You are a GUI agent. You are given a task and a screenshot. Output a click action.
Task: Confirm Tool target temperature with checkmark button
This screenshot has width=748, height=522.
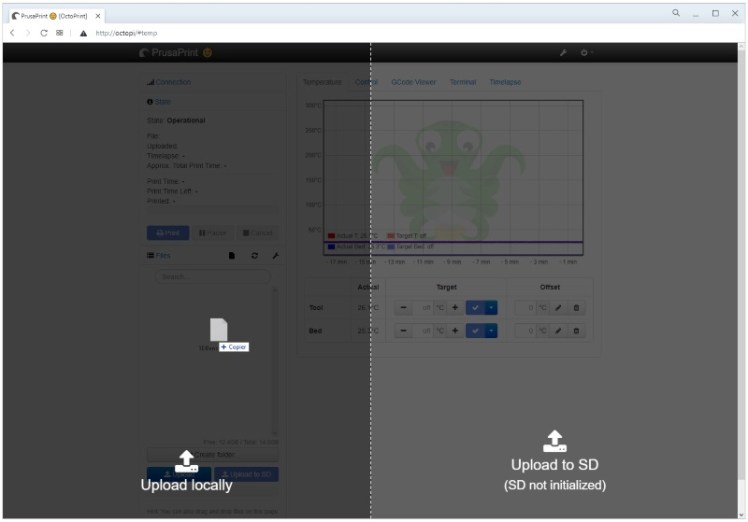point(475,307)
